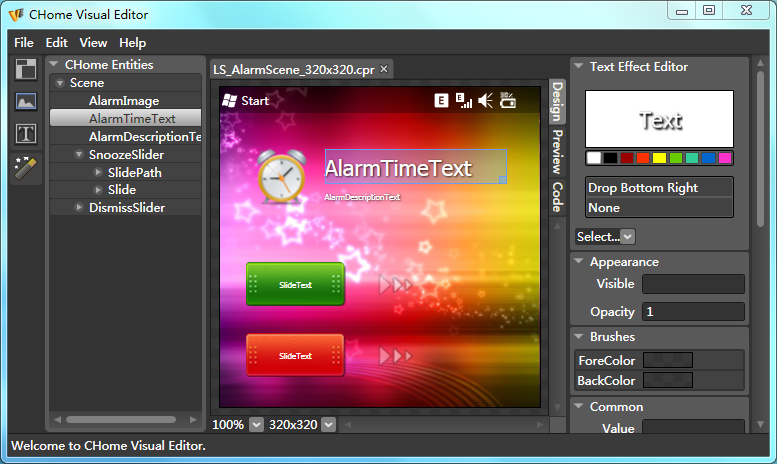Click the BackColor brush swatch
Image resolution: width=777 pixels, height=464 pixels.
(x=667, y=380)
